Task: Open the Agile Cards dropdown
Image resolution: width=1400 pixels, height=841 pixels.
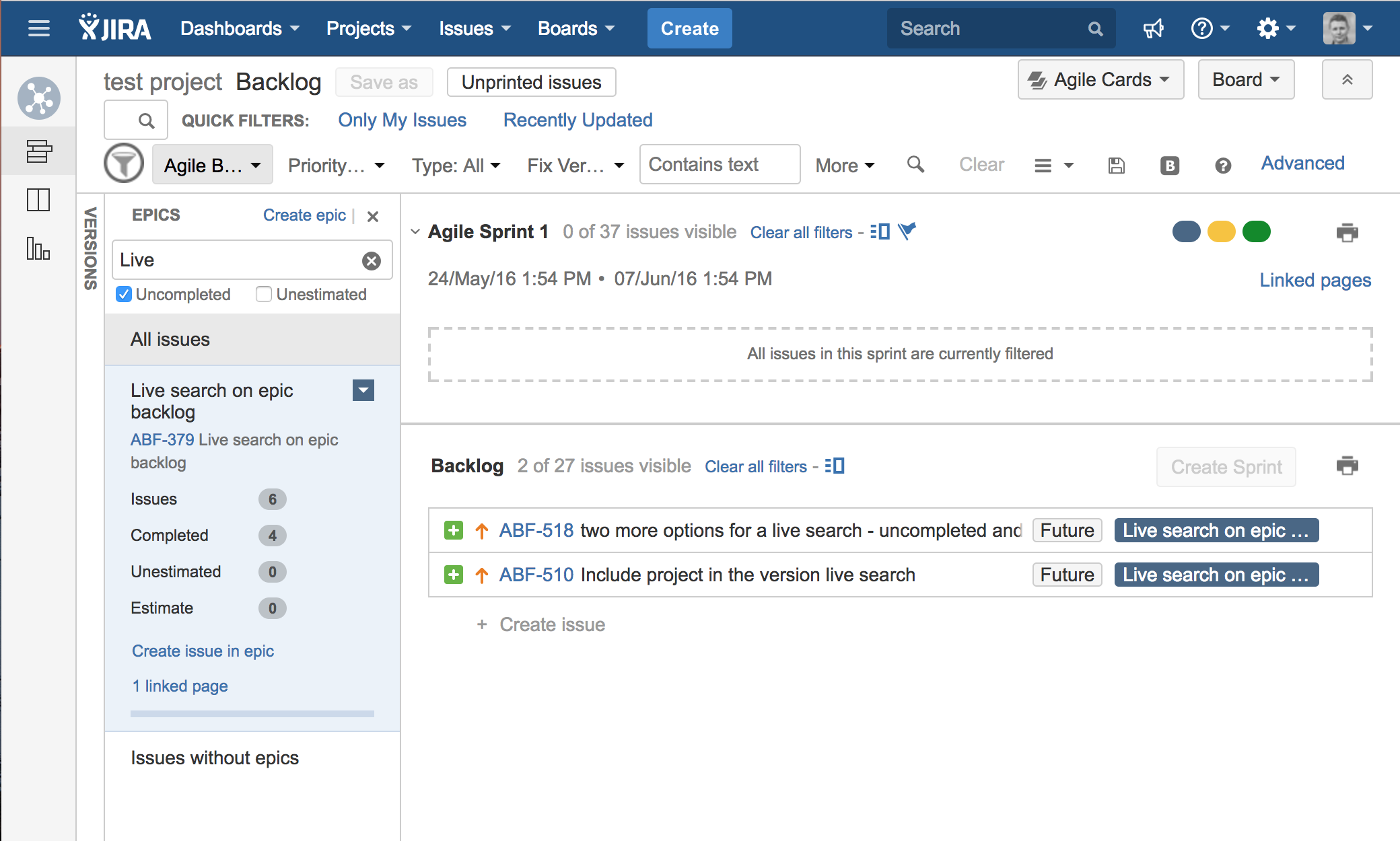Action: [1100, 79]
